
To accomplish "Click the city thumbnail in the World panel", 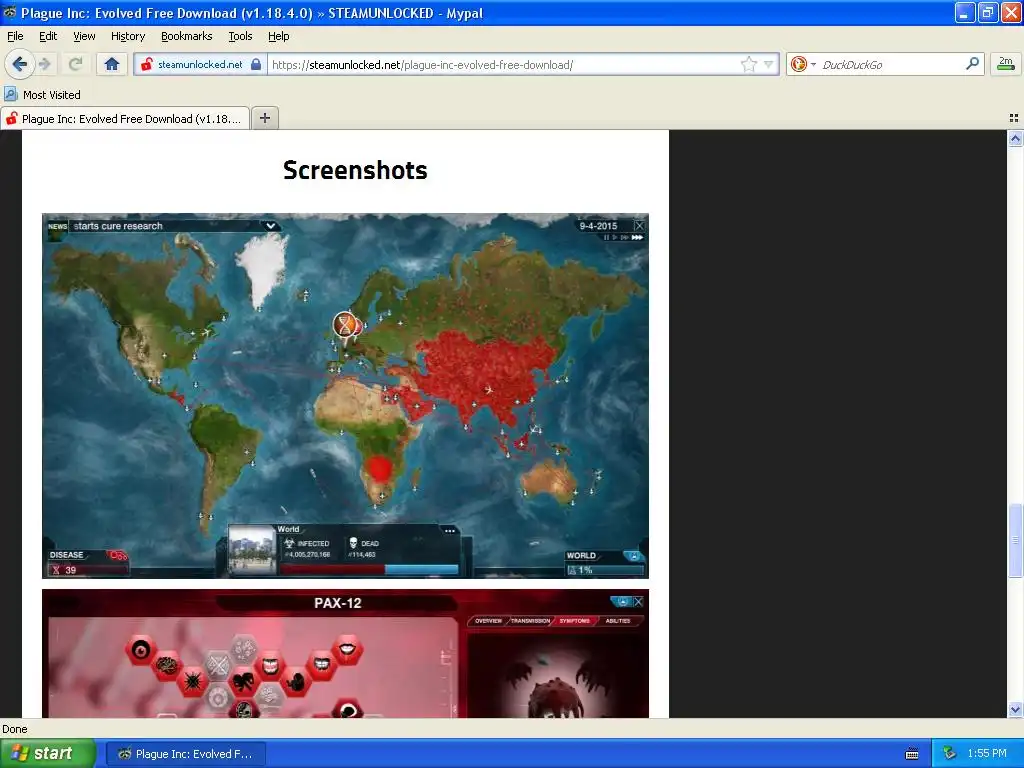I will [252, 551].
